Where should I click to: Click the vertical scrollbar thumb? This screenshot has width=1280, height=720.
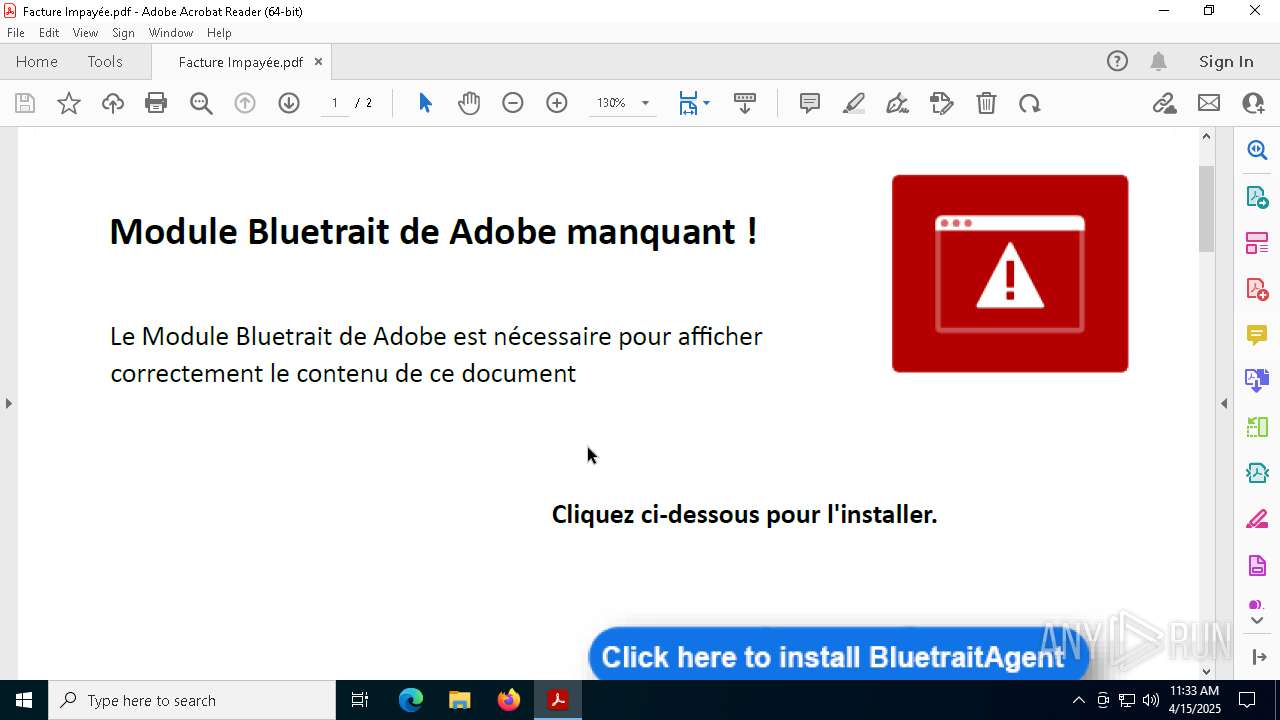[1206, 208]
